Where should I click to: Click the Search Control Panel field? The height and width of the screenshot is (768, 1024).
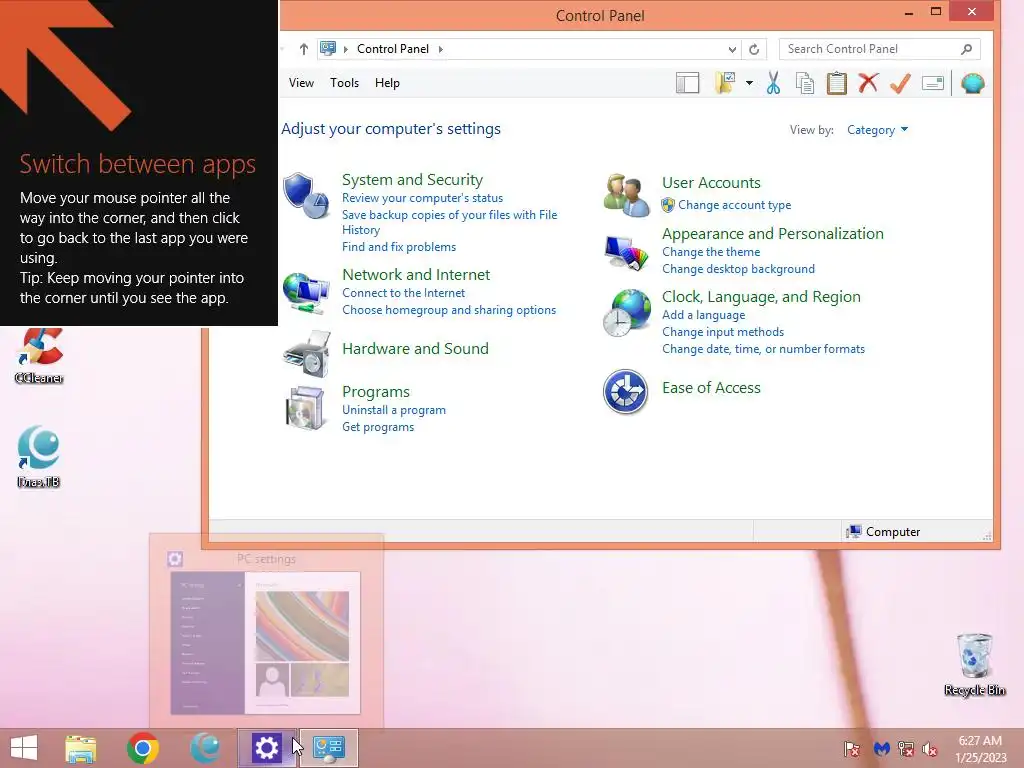[x=879, y=49]
